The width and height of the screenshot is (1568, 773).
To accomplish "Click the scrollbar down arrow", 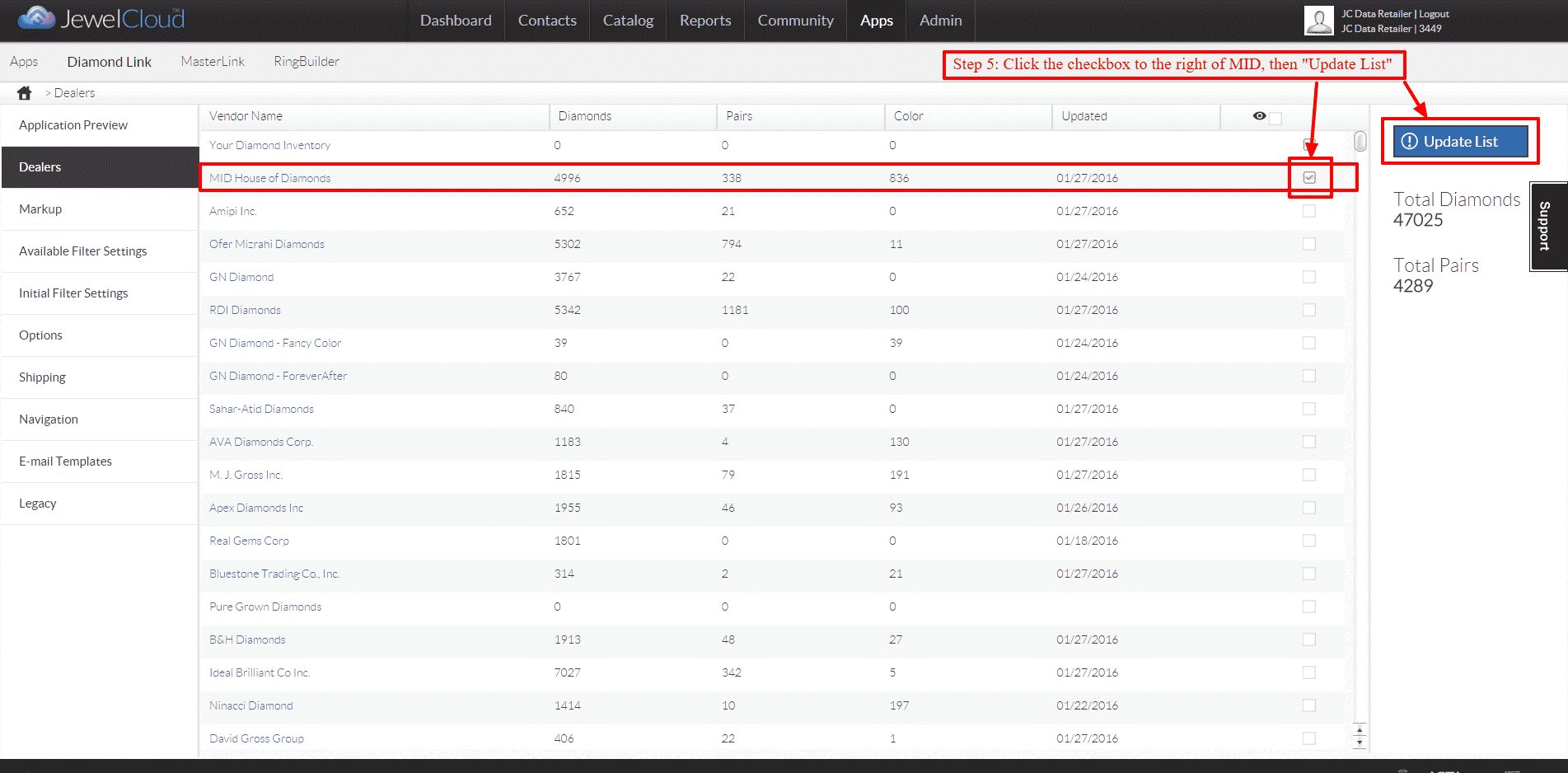I will 1360,743.
